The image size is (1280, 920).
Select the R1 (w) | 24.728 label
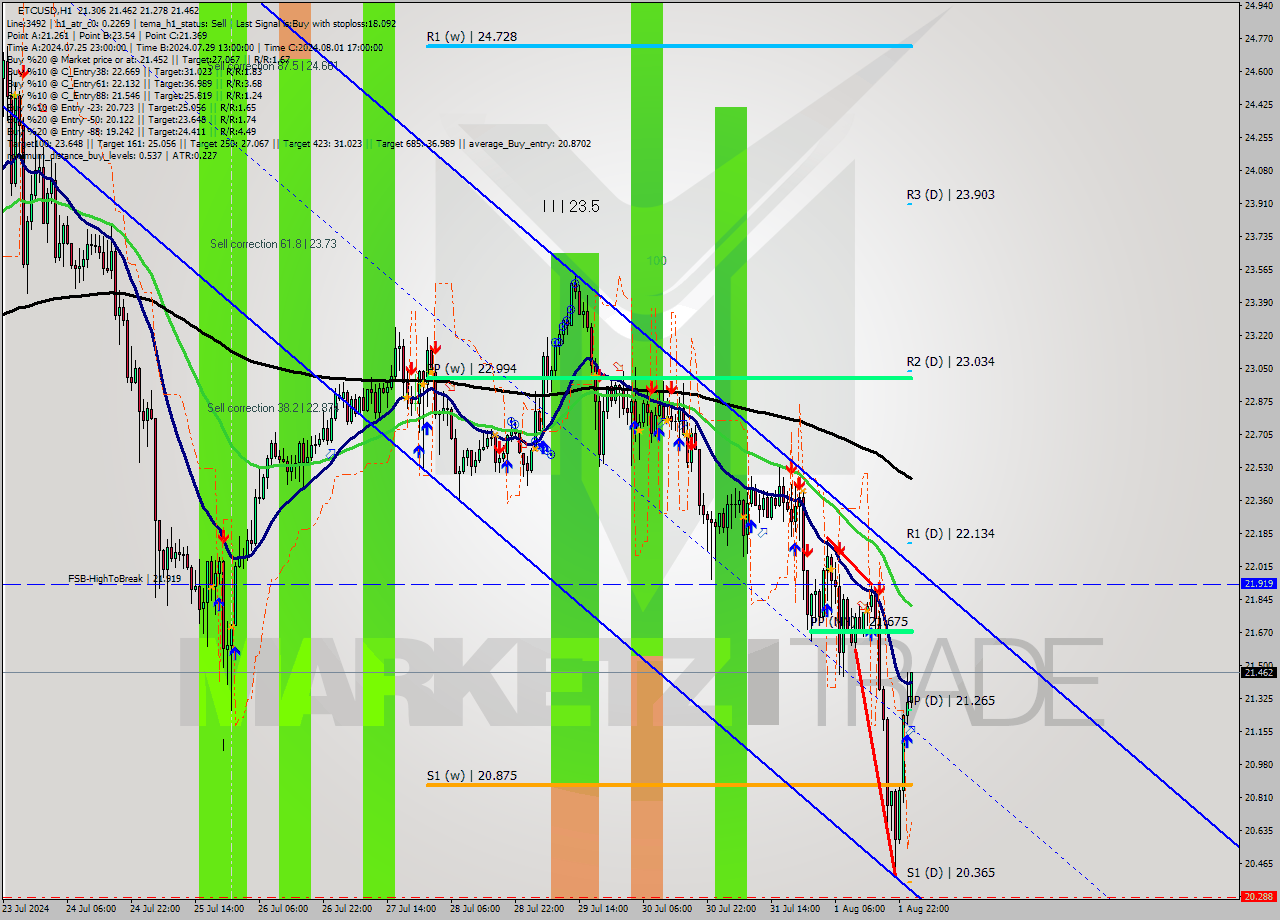472,36
